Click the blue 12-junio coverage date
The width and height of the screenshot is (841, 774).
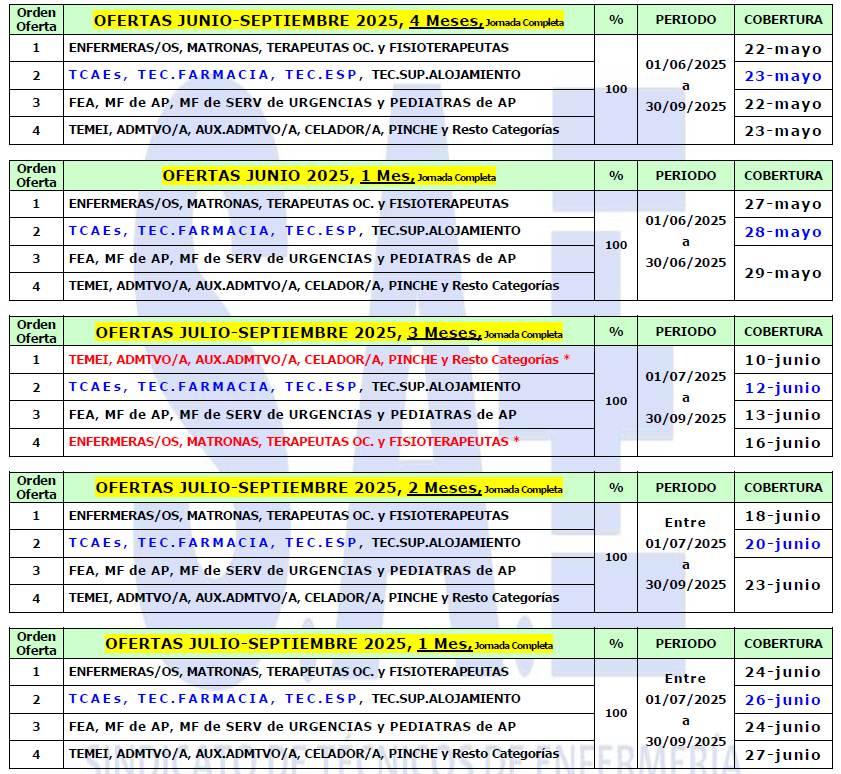[x=783, y=388]
